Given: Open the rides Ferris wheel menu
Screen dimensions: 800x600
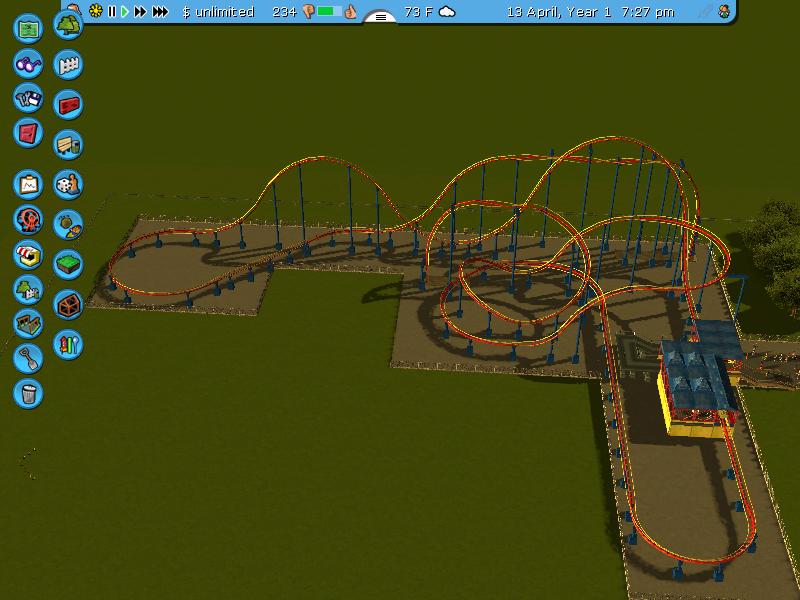Looking at the screenshot, I should pyautogui.click(x=29, y=219).
